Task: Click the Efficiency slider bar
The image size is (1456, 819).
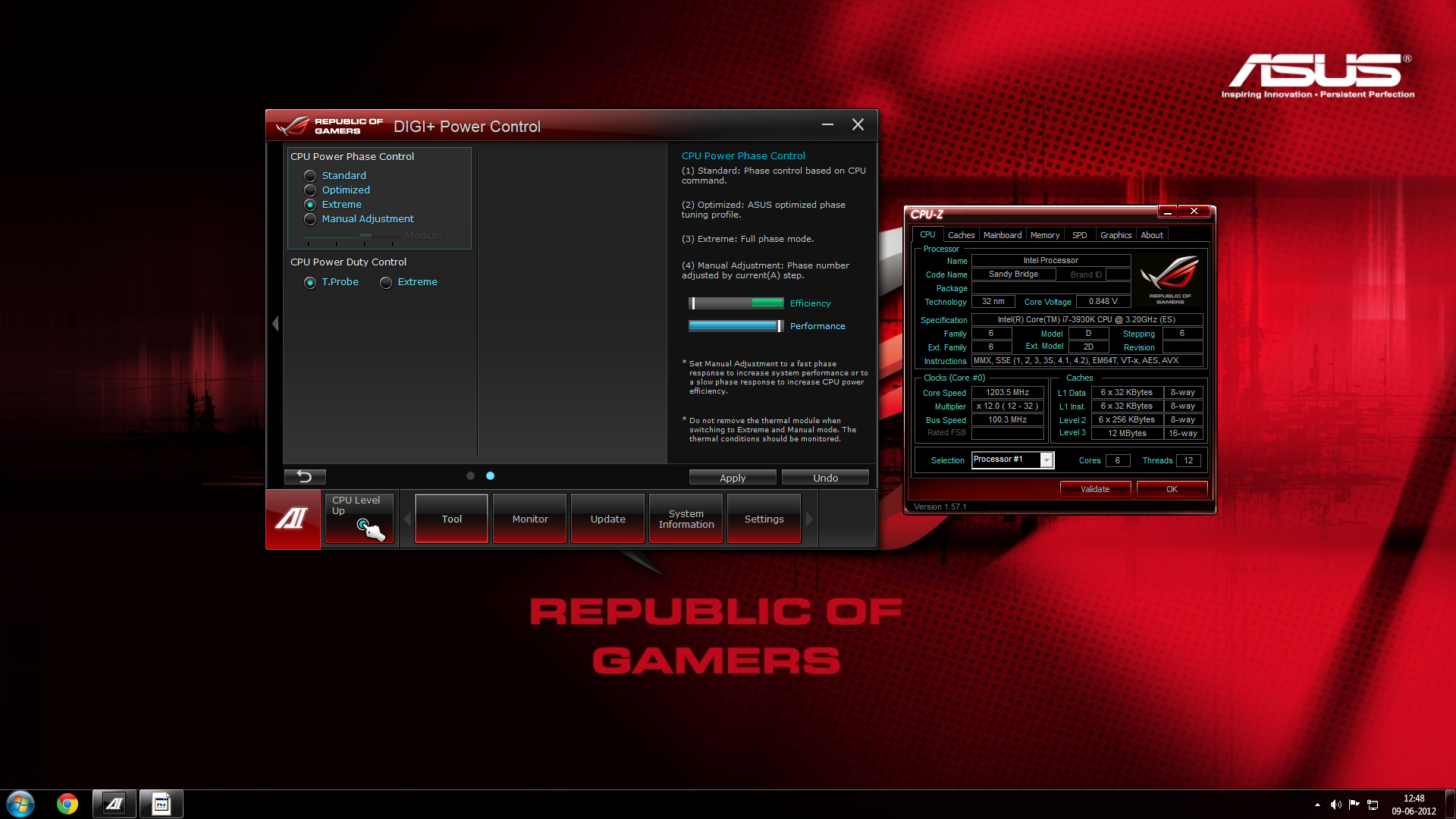Action: tap(736, 303)
